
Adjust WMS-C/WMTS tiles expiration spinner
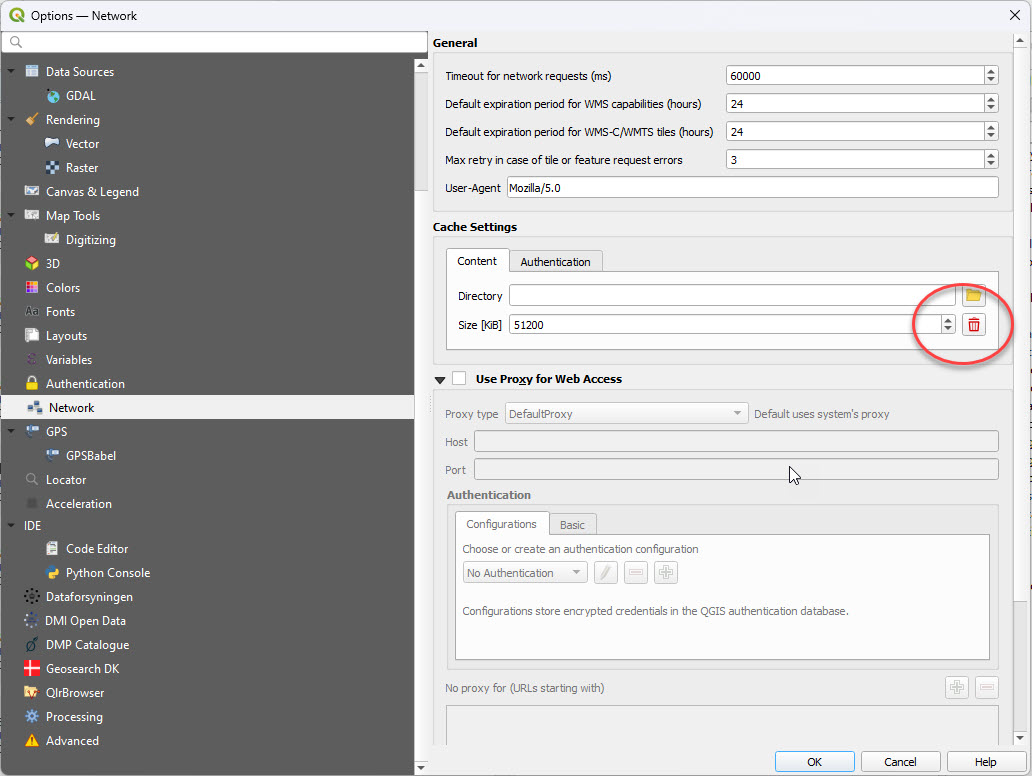pyautogui.click(x=991, y=132)
